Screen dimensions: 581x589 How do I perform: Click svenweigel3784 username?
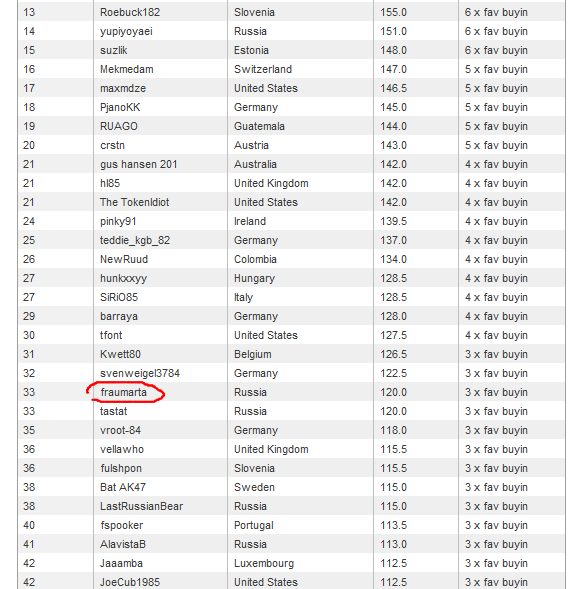pos(140,373)
